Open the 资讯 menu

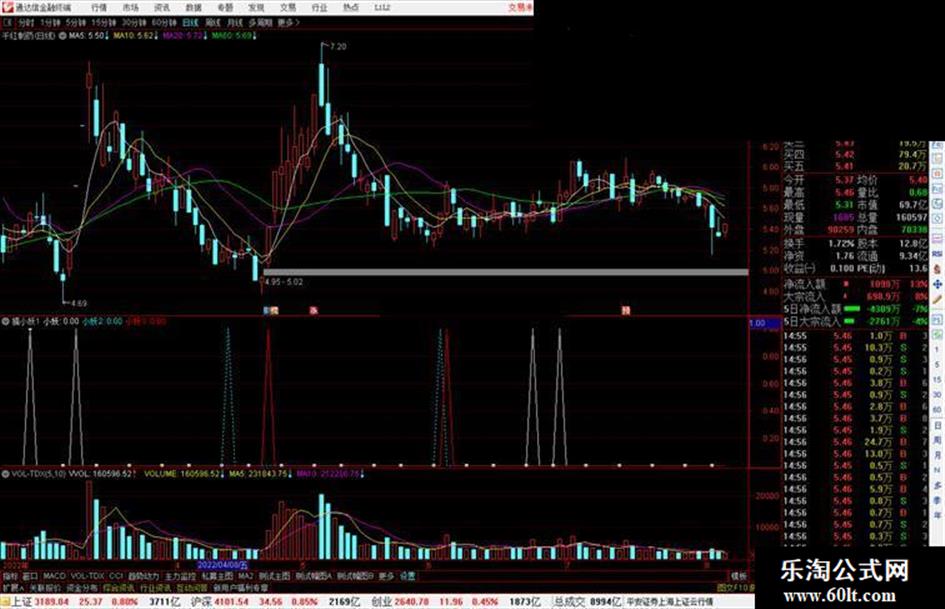click(x=162, y=7)
